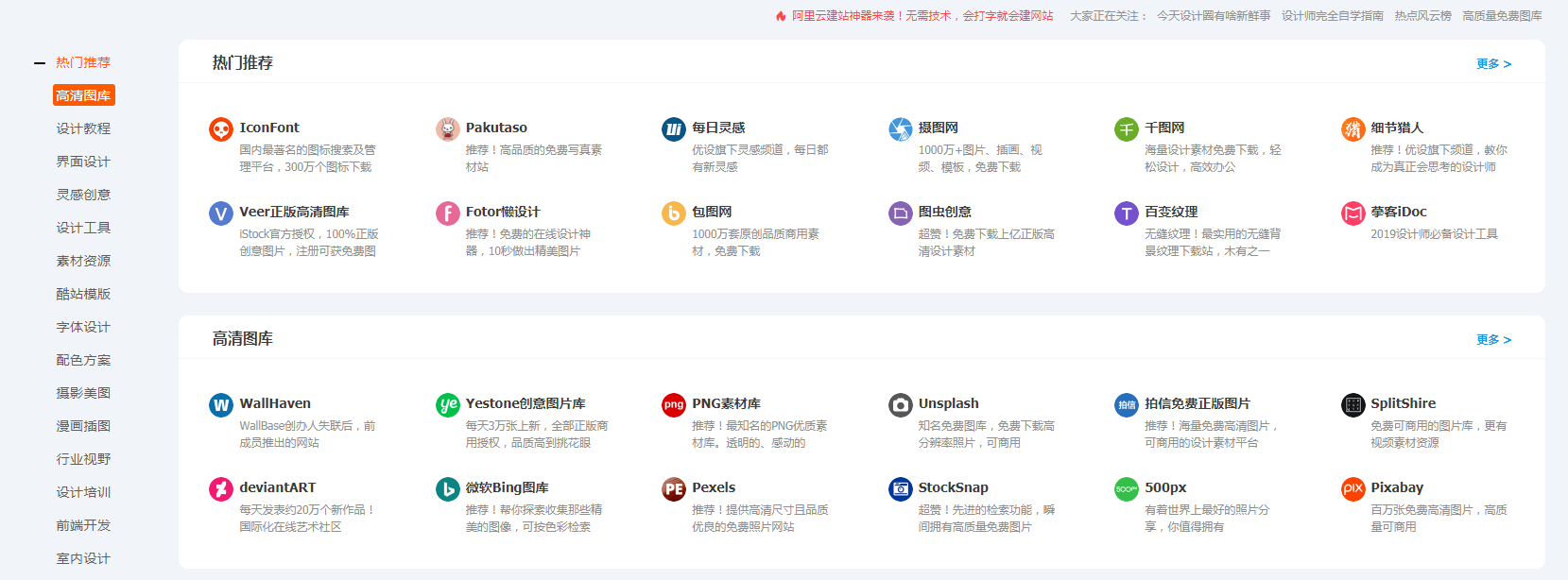Select 酷站模版 in the sidebar
1568x580 pixels.
[83, 294]
